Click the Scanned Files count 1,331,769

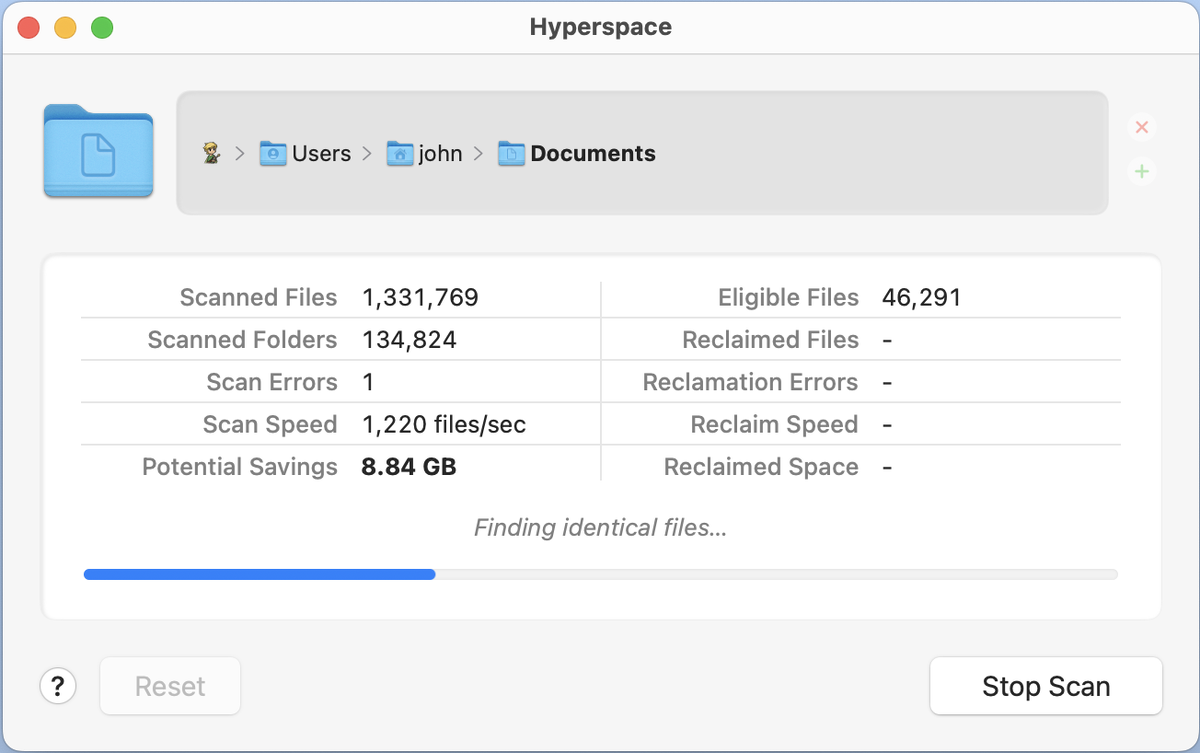click(420, 297)
